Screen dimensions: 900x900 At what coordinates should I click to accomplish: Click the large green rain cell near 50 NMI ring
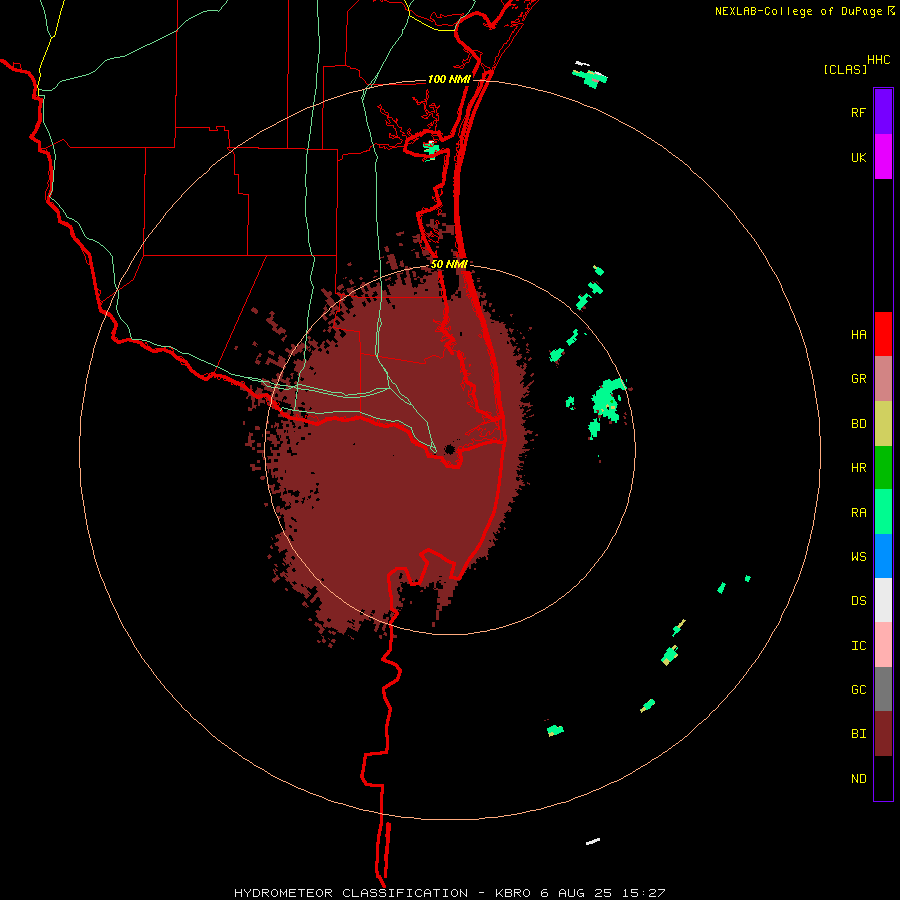608,400
